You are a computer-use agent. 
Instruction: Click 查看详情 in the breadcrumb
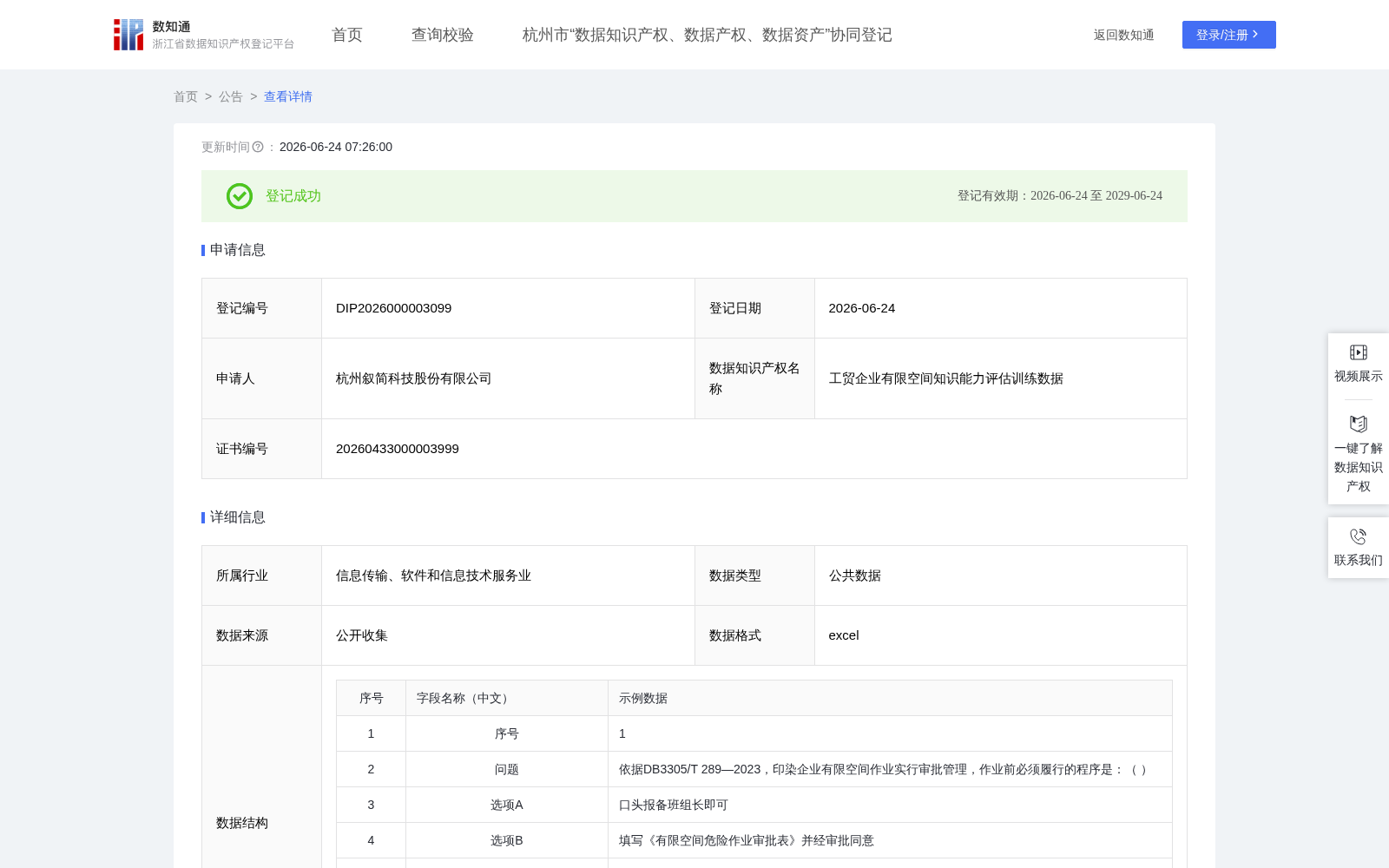click(x=288, y=97)
